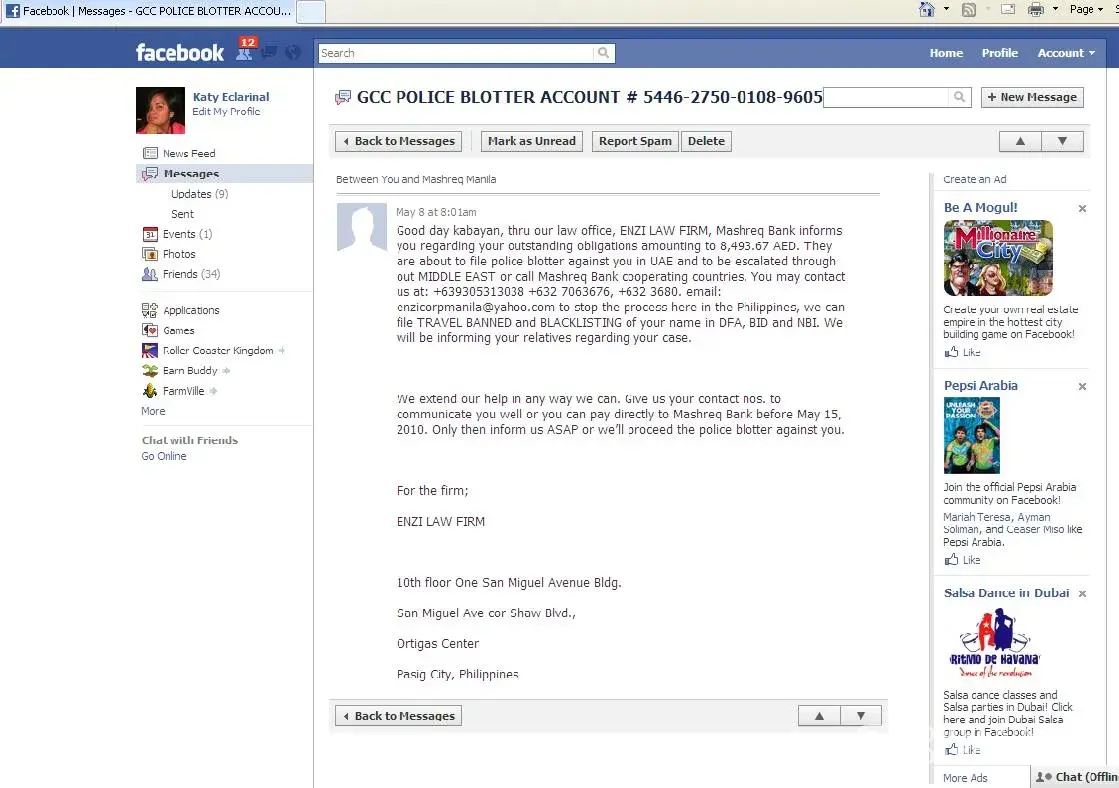1119x788 pixels.
Task: Click the message search magnifier icon
Action: pyautogui.click(x=959, y=97)
